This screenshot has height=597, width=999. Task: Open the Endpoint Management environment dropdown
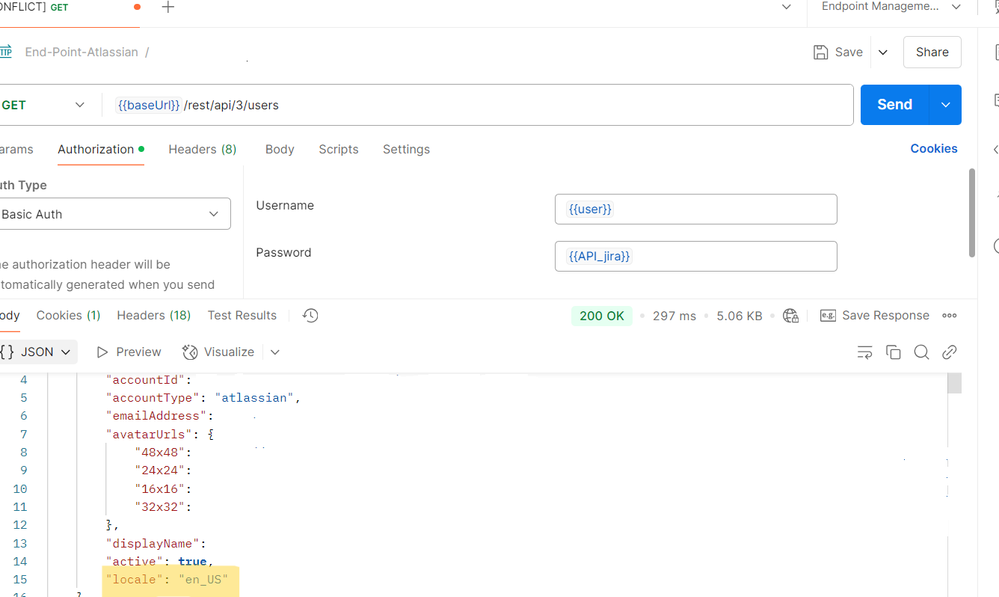[x=891, y=7]
